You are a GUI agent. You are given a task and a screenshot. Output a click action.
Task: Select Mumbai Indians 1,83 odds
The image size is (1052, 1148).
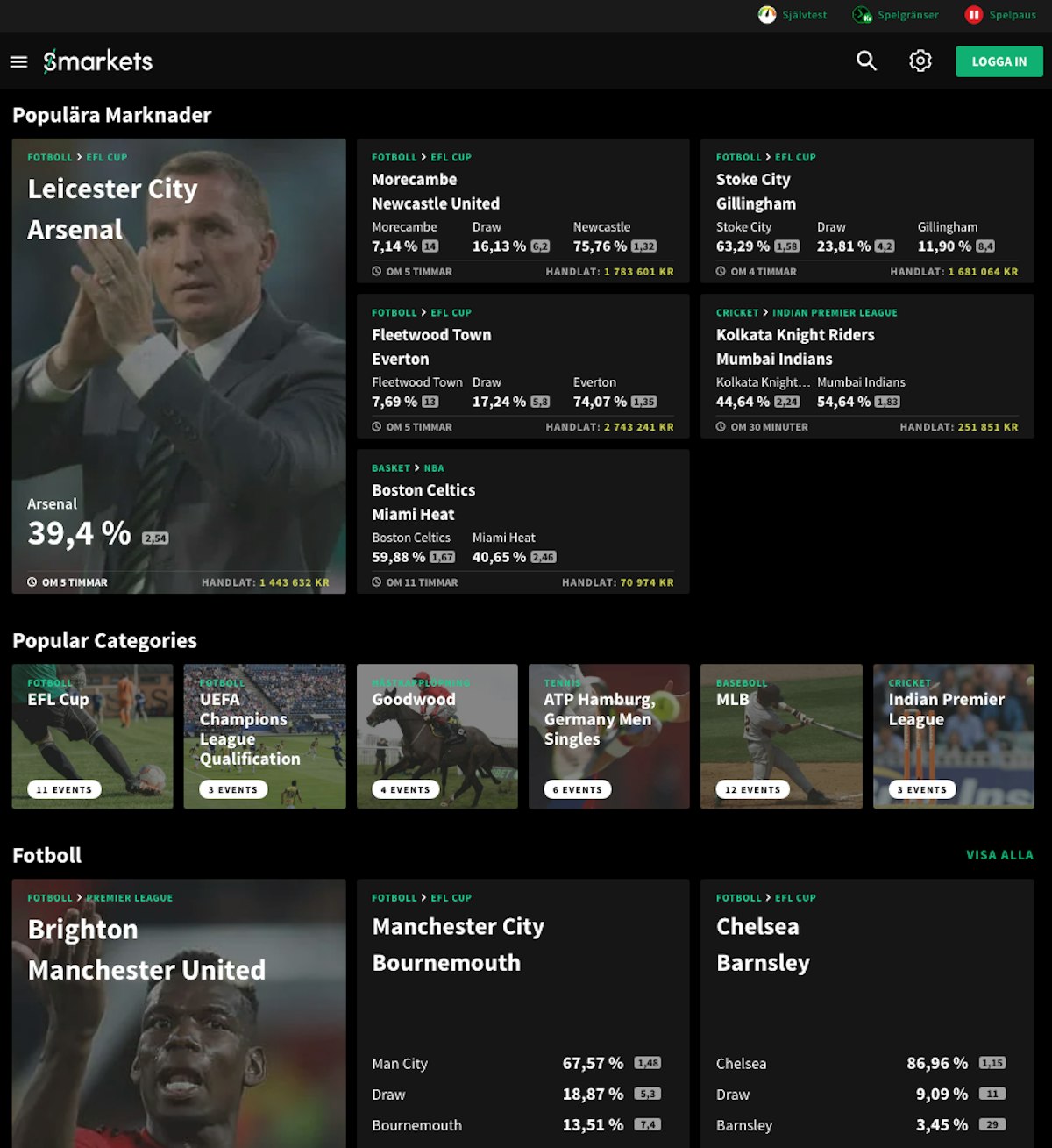point(887,402)
